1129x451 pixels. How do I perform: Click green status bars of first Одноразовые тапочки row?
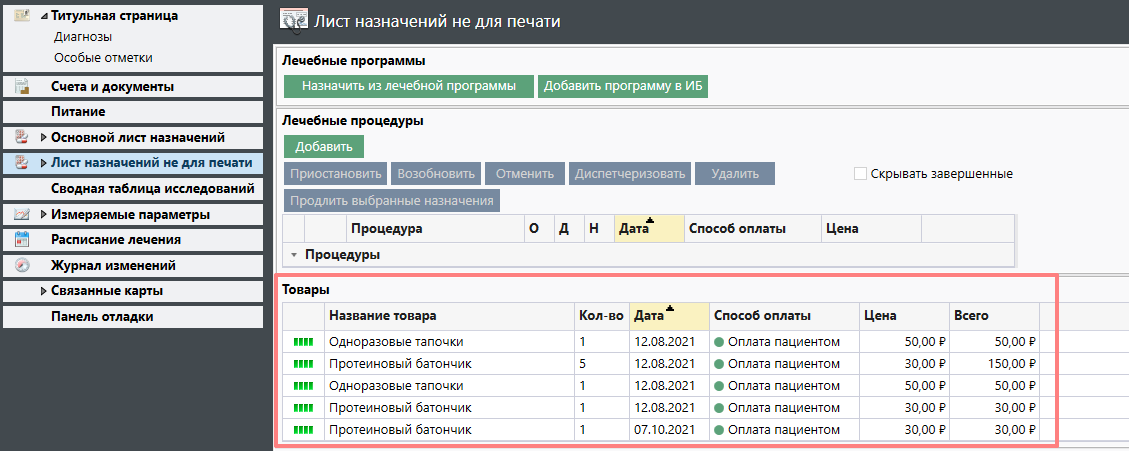302,342
